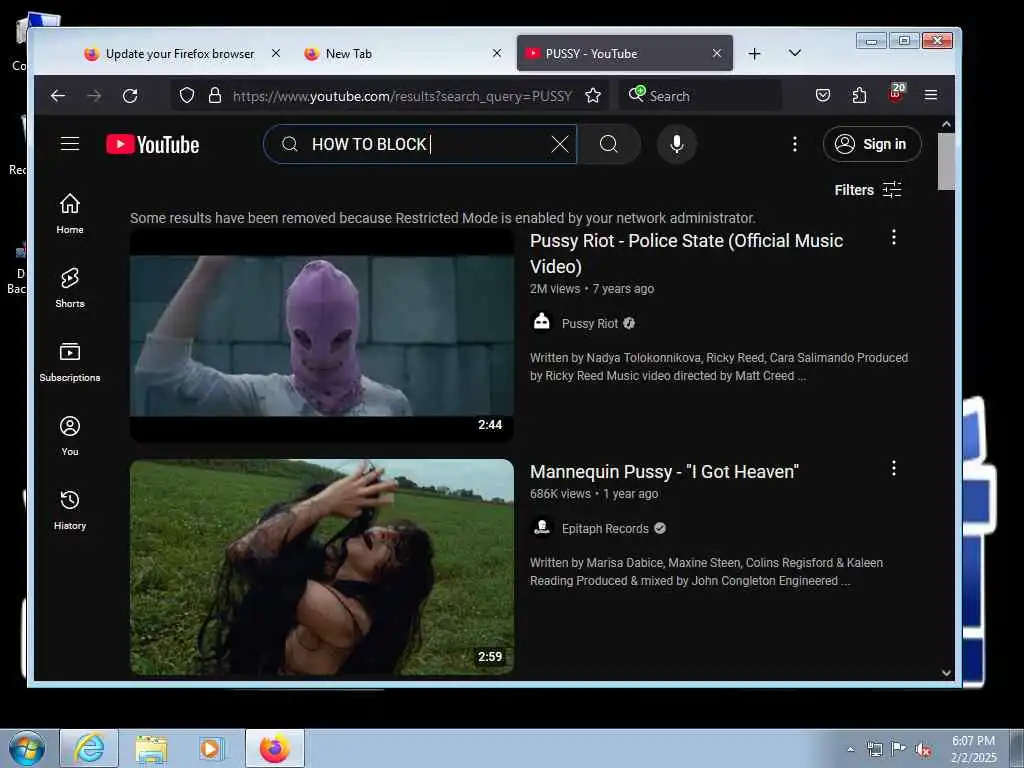The width and height of the screenshot is (1024, 768).
Task: Open Pussy Riot channel name link
Action: (590, 324)
